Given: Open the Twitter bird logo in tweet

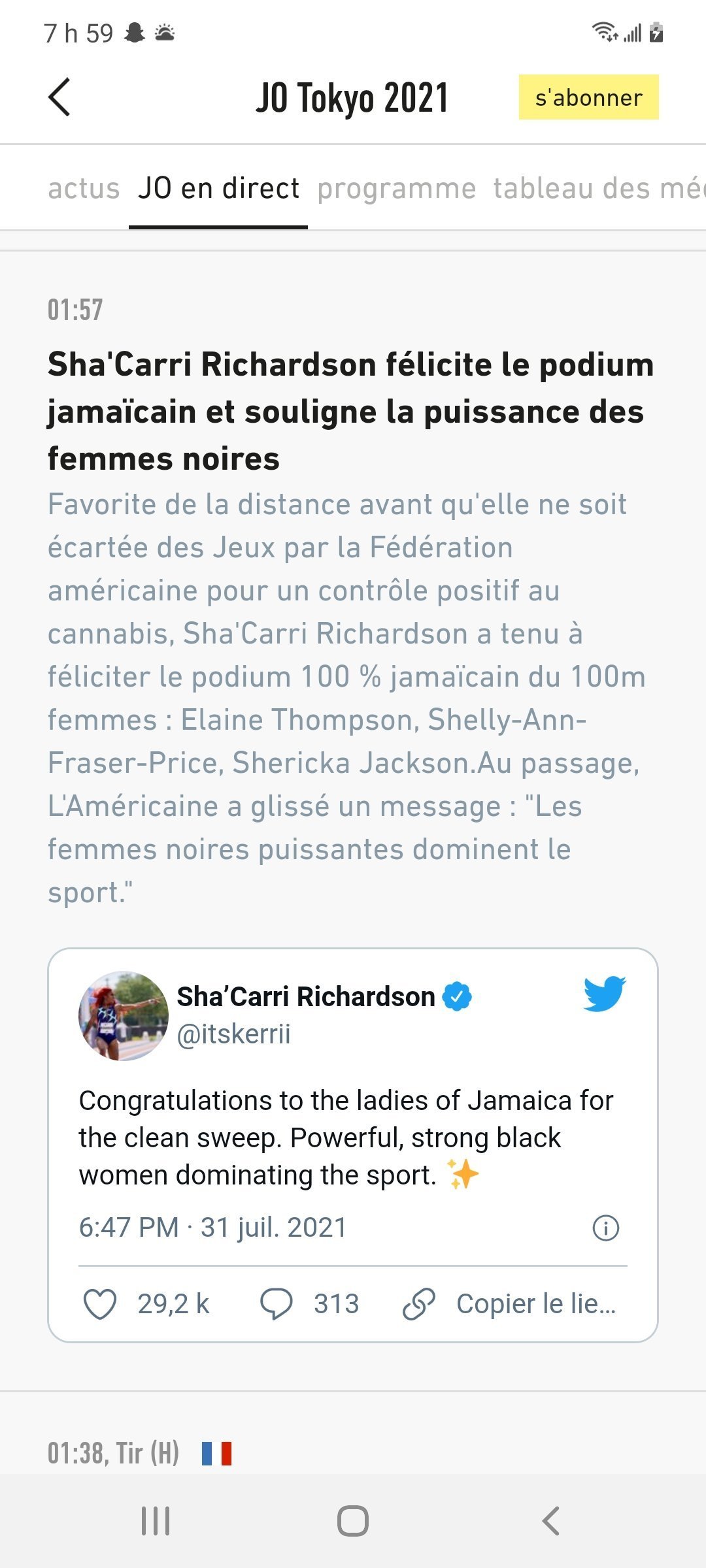Looking at the screenshot, I should pyautogui.click(x=605, y=994).
